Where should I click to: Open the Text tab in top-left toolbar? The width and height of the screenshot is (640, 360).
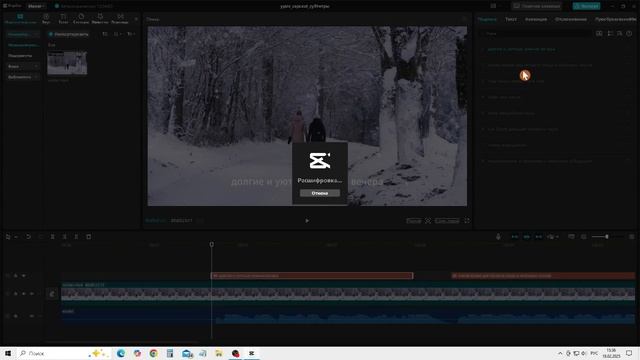[x=63, y=19]
